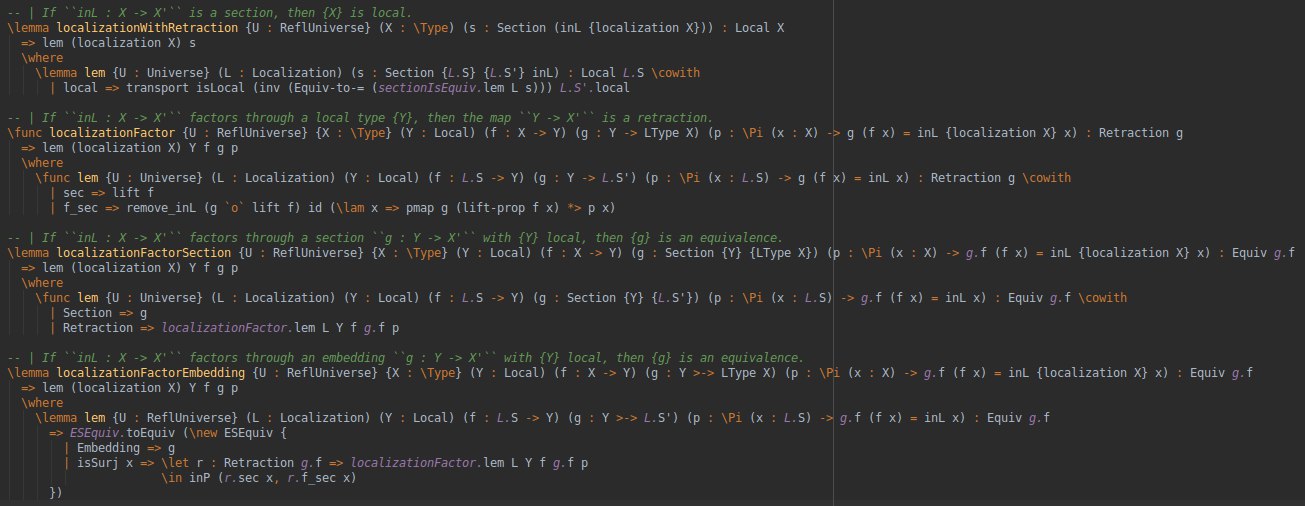Click the lemma name localizationFactorEmbedding

tap(149, 372)
